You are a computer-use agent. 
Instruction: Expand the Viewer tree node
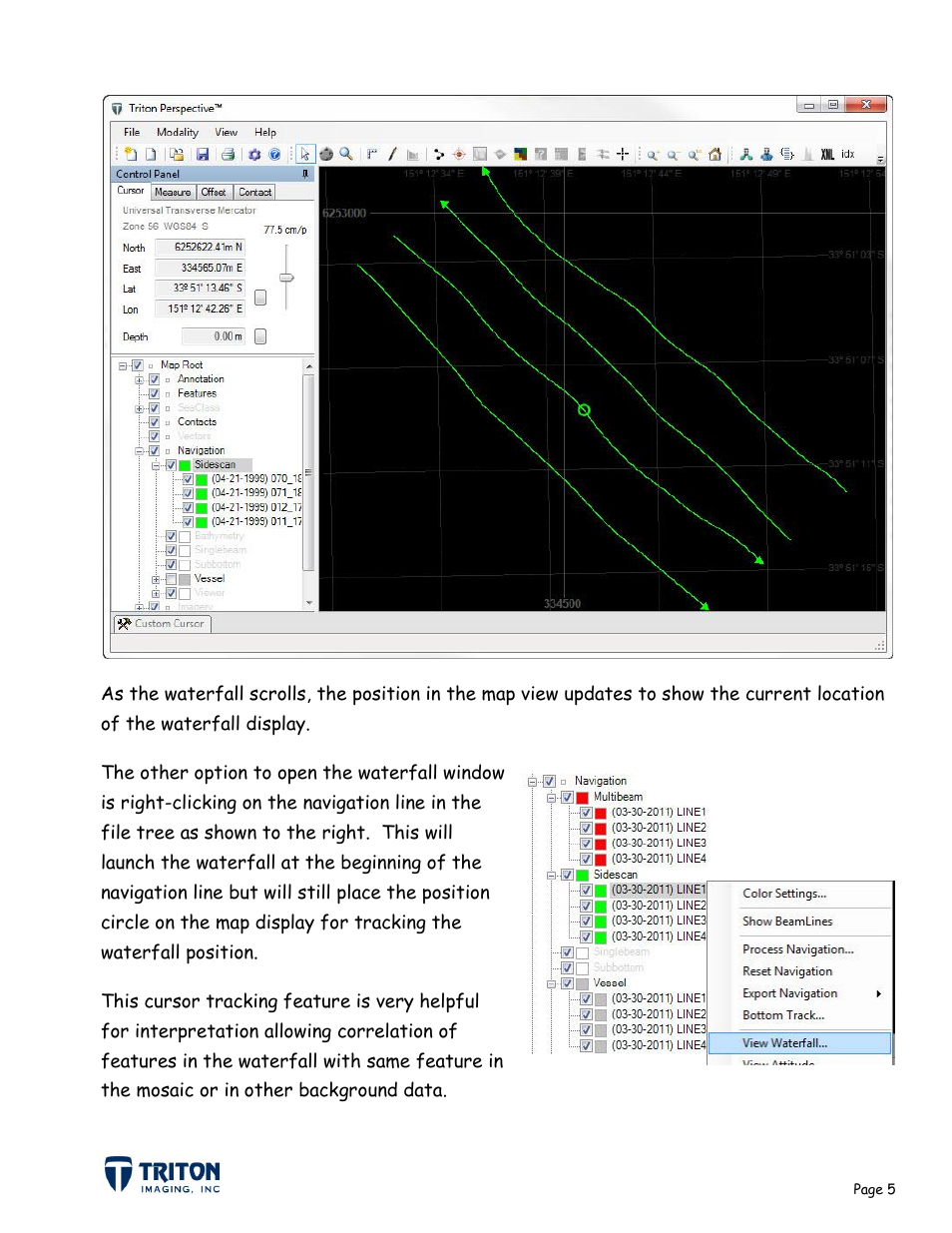157,593
